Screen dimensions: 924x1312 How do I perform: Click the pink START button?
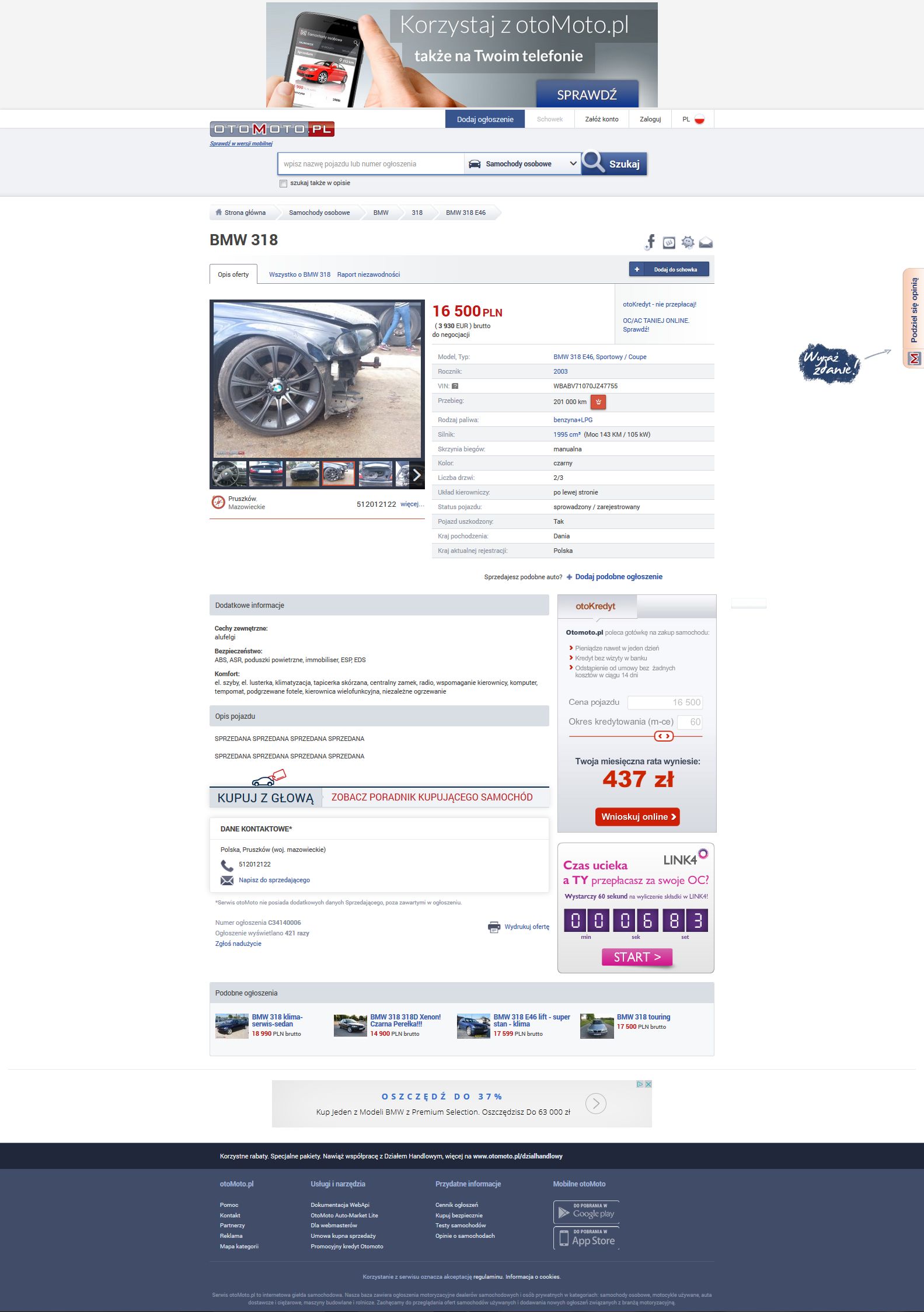(637, 957)
